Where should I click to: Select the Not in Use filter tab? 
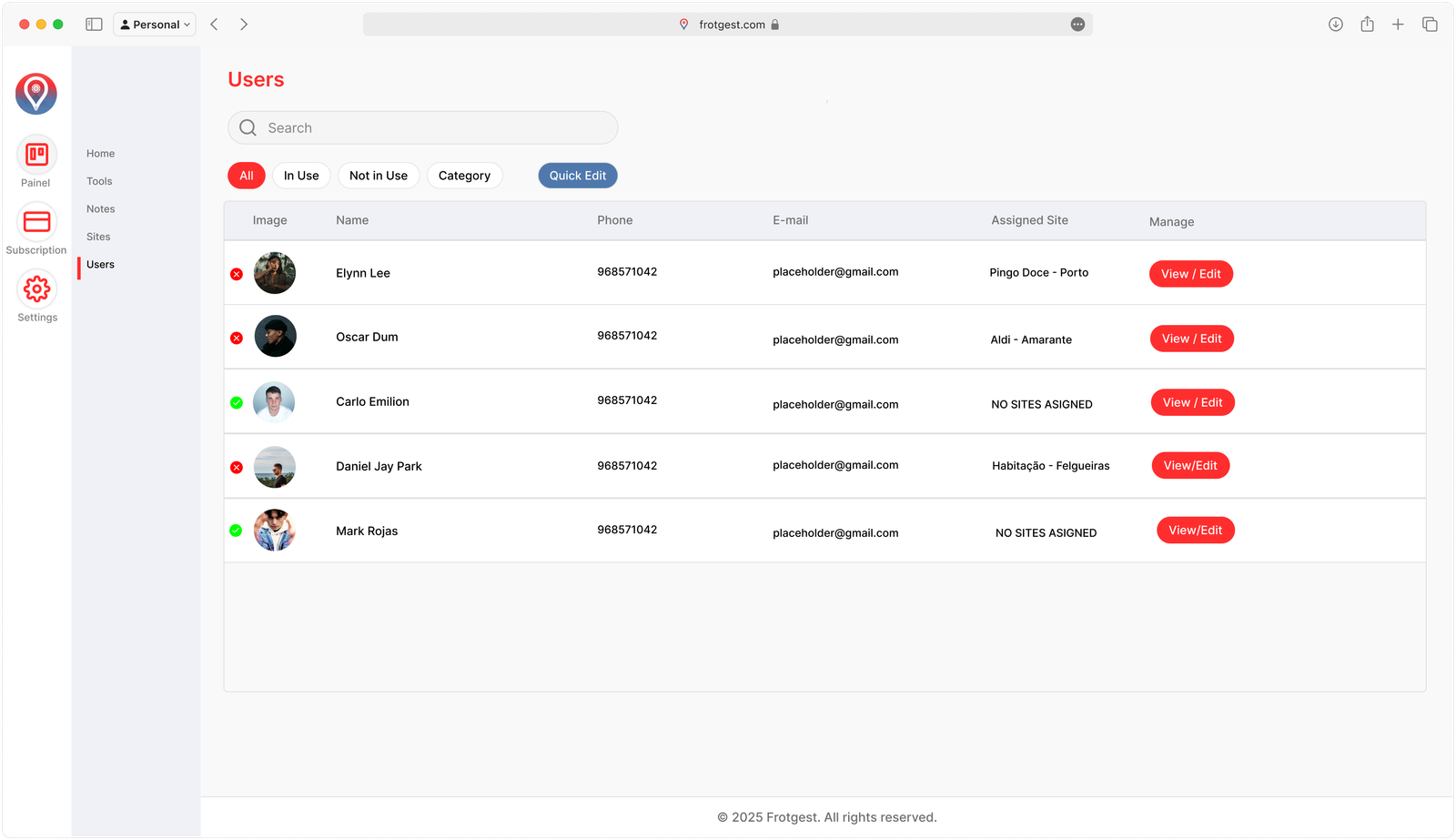click(x=378, y=176)
